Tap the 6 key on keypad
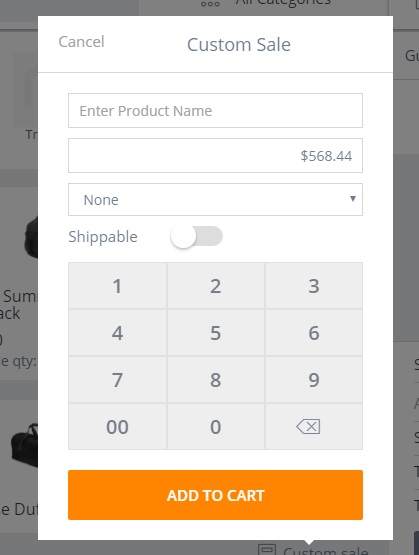The height and width of the screenshot is (555, 419). (x=314, y=333)
